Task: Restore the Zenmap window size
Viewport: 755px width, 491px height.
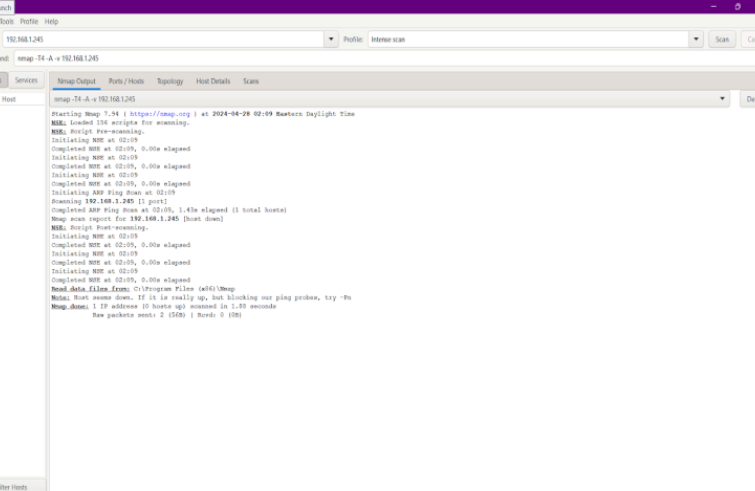Action: [x=737, y=7]
